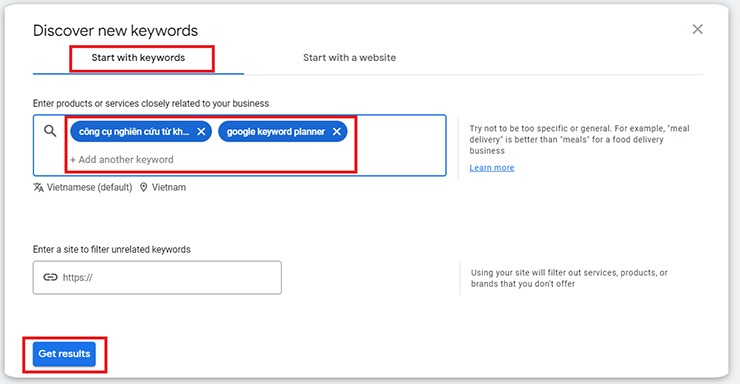
Task: Click the 'Enter a site to filter unrelated keywords' label
Action: point(112,249)
